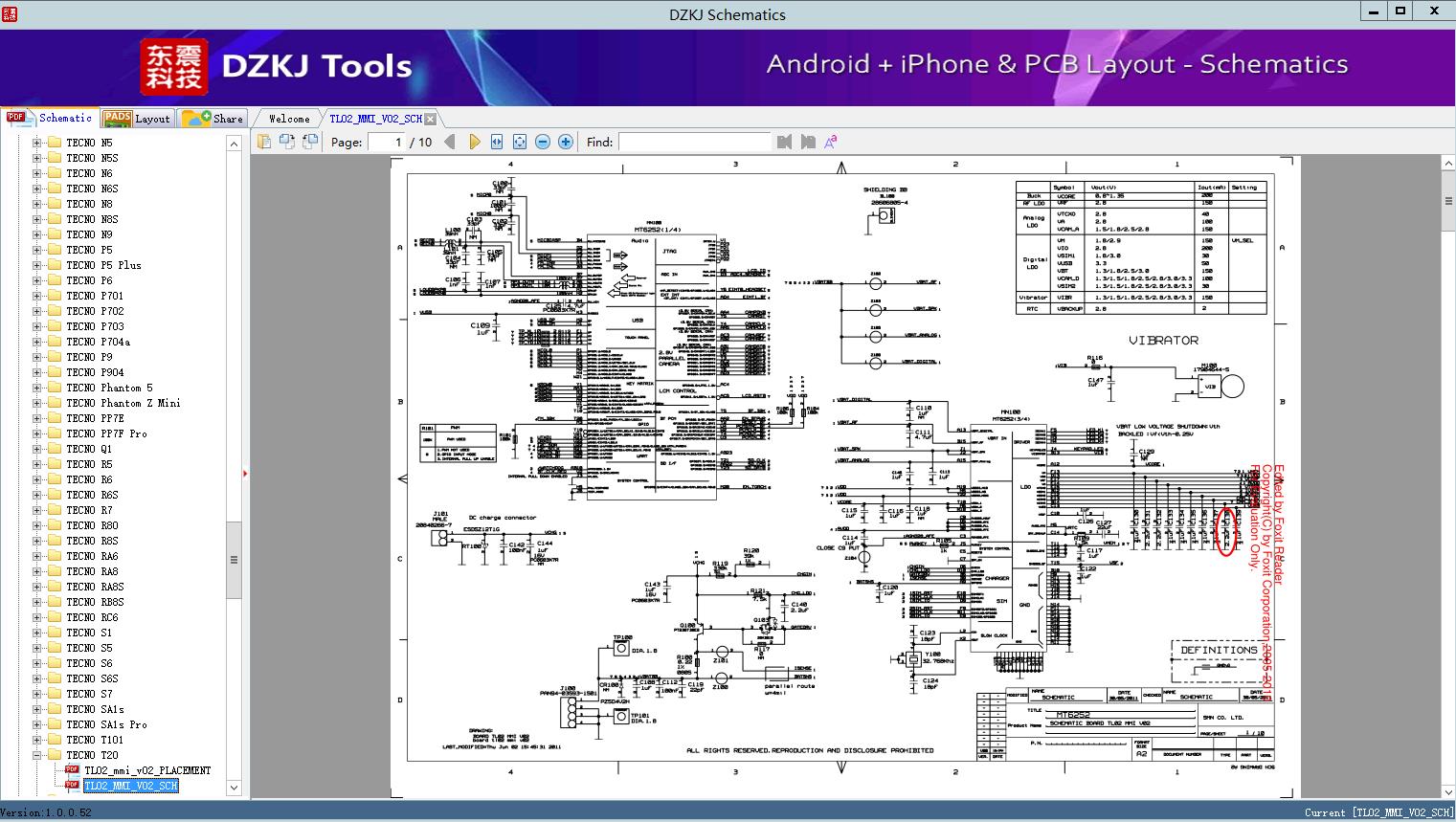
Task: Expand the TECNO Phantom 5 folder
Action: pos(37,388)
